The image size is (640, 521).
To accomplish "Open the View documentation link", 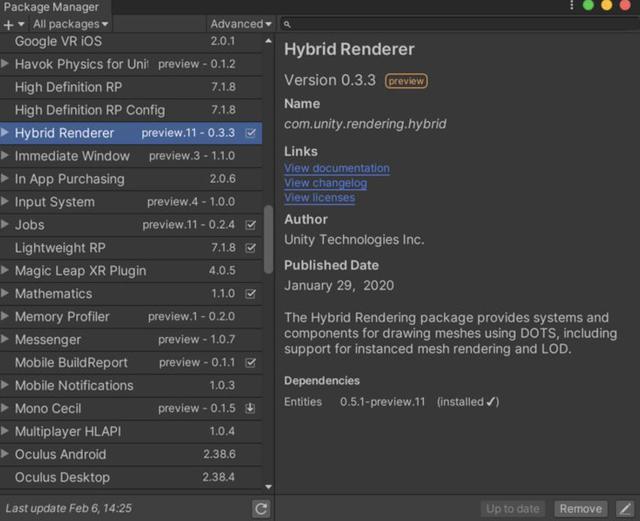I will pos(337,168).
